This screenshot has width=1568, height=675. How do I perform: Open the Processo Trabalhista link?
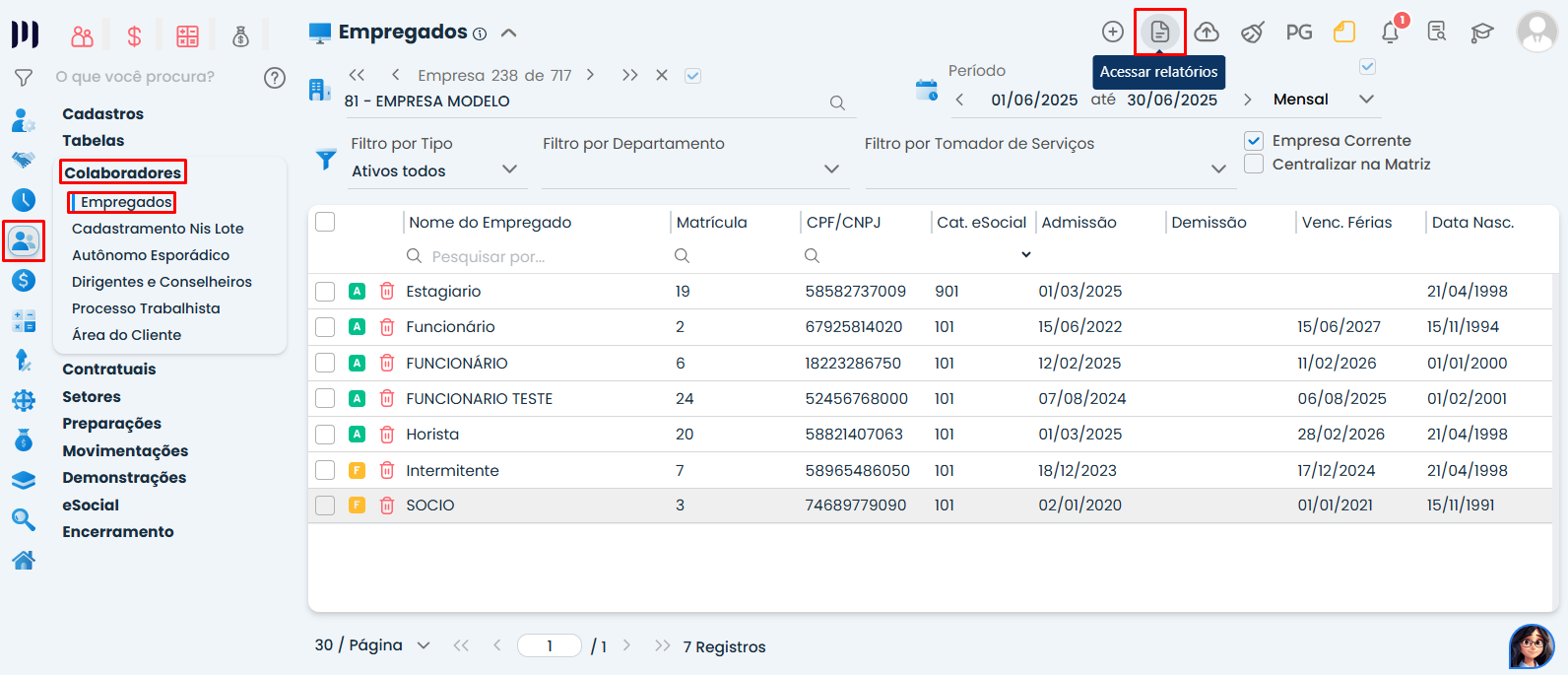coord(146,308)
